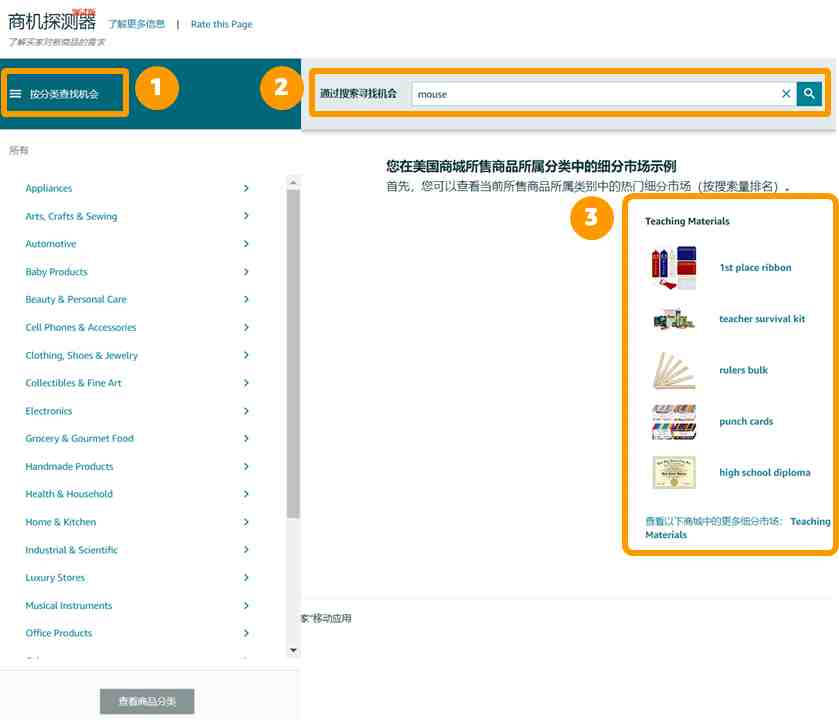
Task: Open the punch cards thumbnail
Action: (673, 422)
